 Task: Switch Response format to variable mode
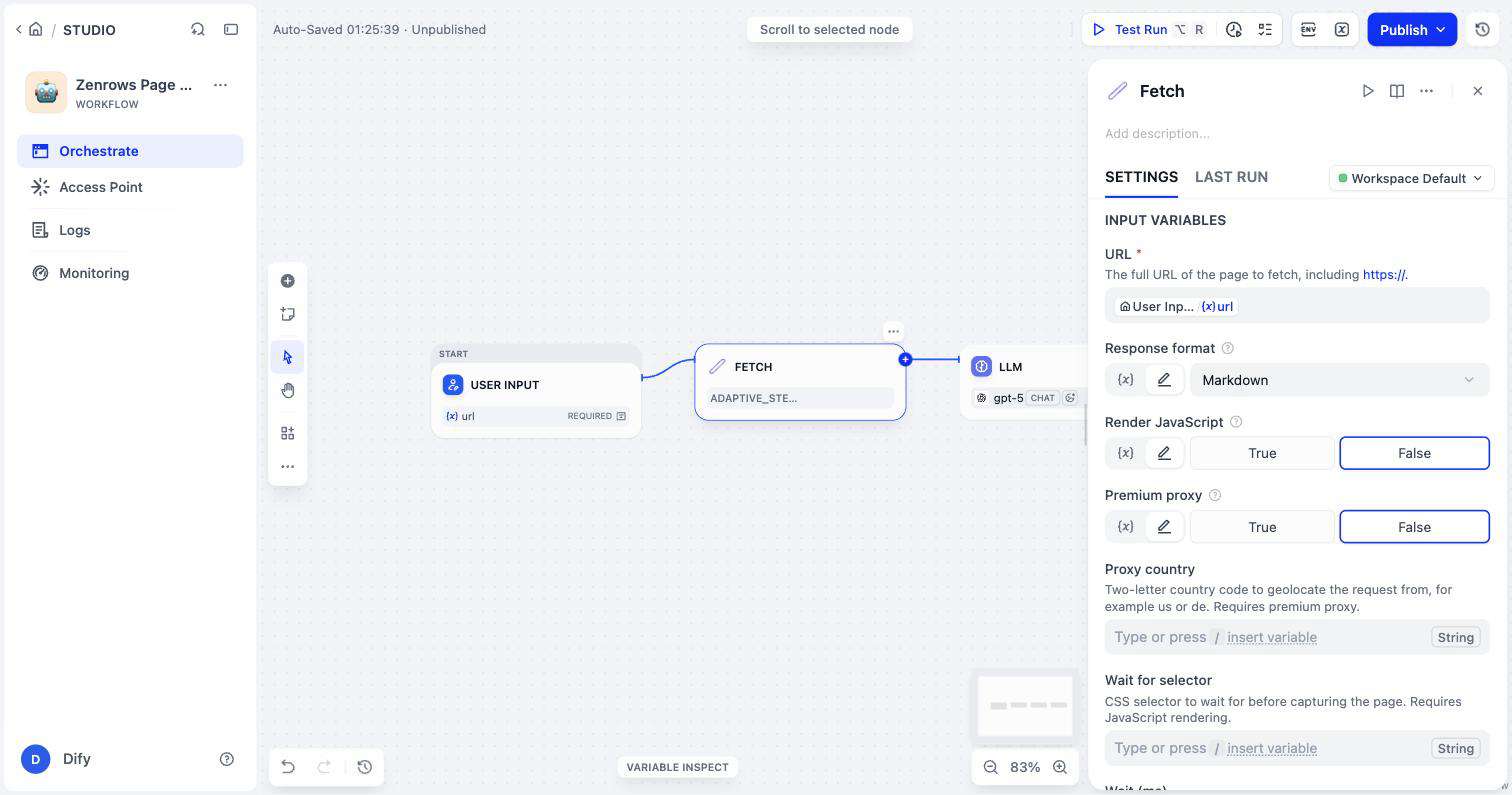point(1126,380)
